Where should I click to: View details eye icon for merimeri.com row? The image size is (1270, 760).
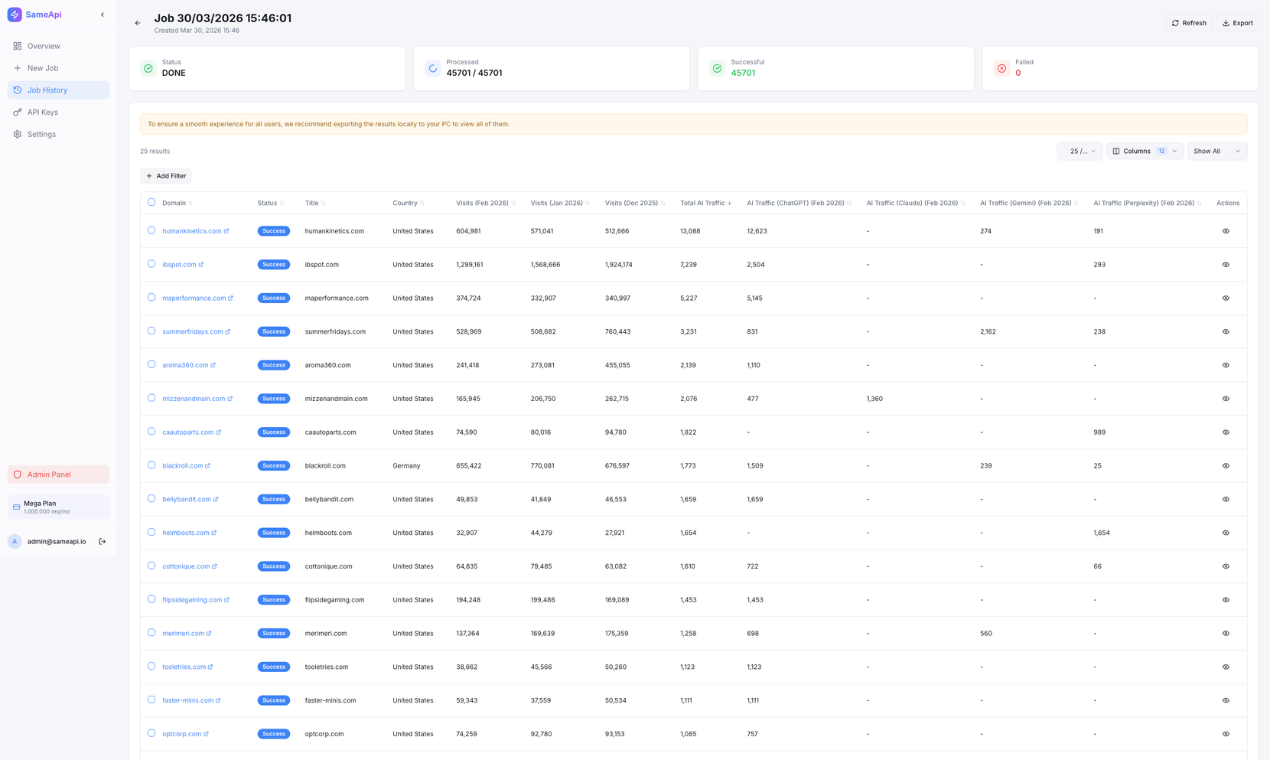coord(1226,633)
